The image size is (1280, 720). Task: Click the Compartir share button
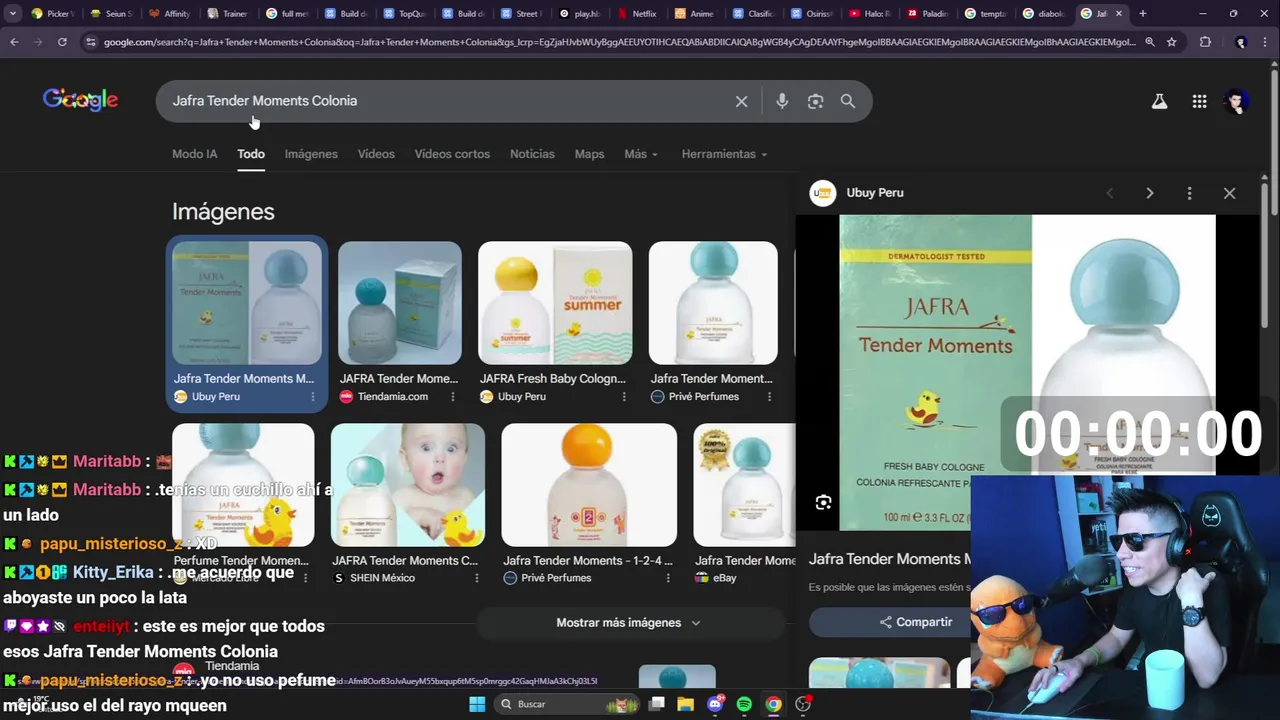(x=890, y=622)
